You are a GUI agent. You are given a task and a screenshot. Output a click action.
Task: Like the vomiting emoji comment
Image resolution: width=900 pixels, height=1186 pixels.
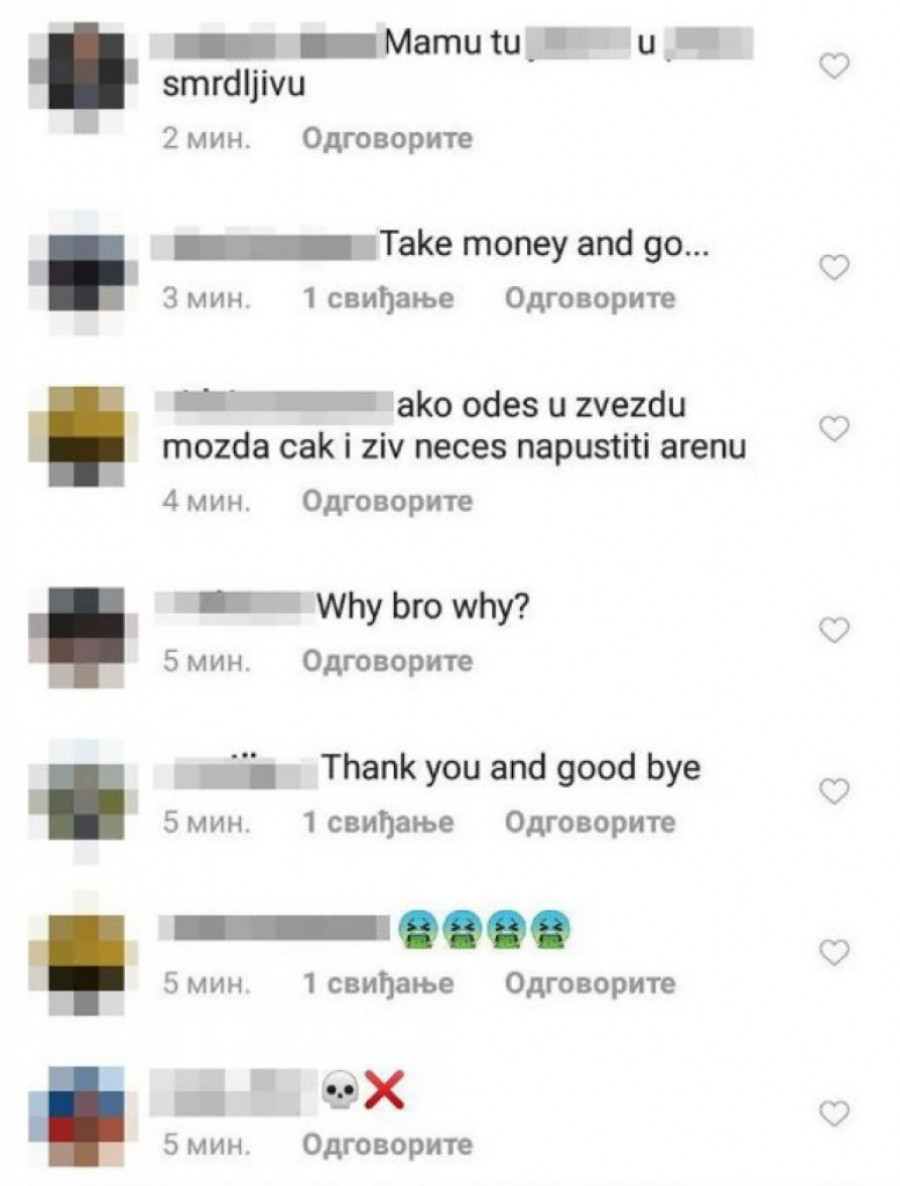pyautogui.click(x=835, y=952)
